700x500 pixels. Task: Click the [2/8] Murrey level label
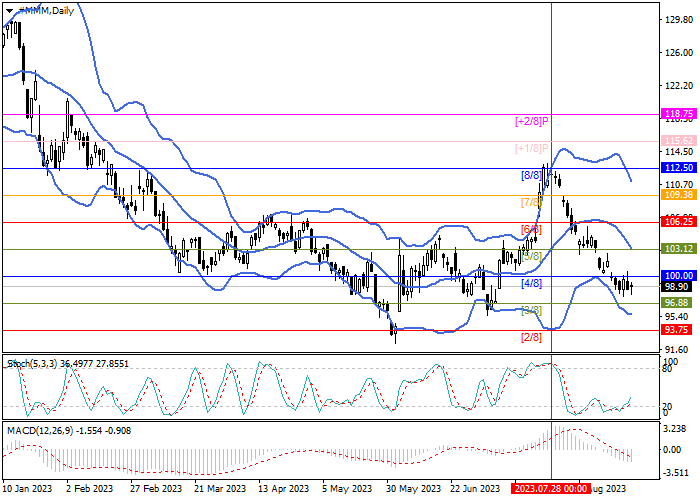(x=531, y=338)
